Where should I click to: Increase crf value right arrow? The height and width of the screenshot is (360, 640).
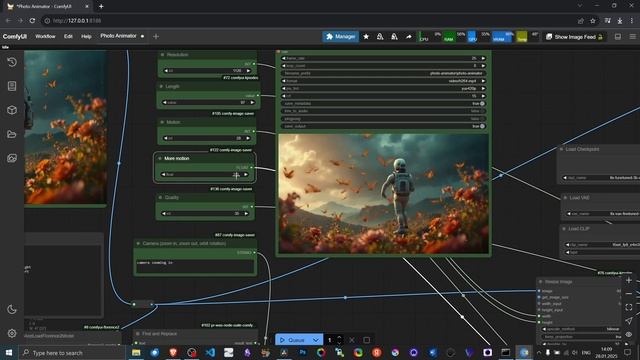[483, 96]
